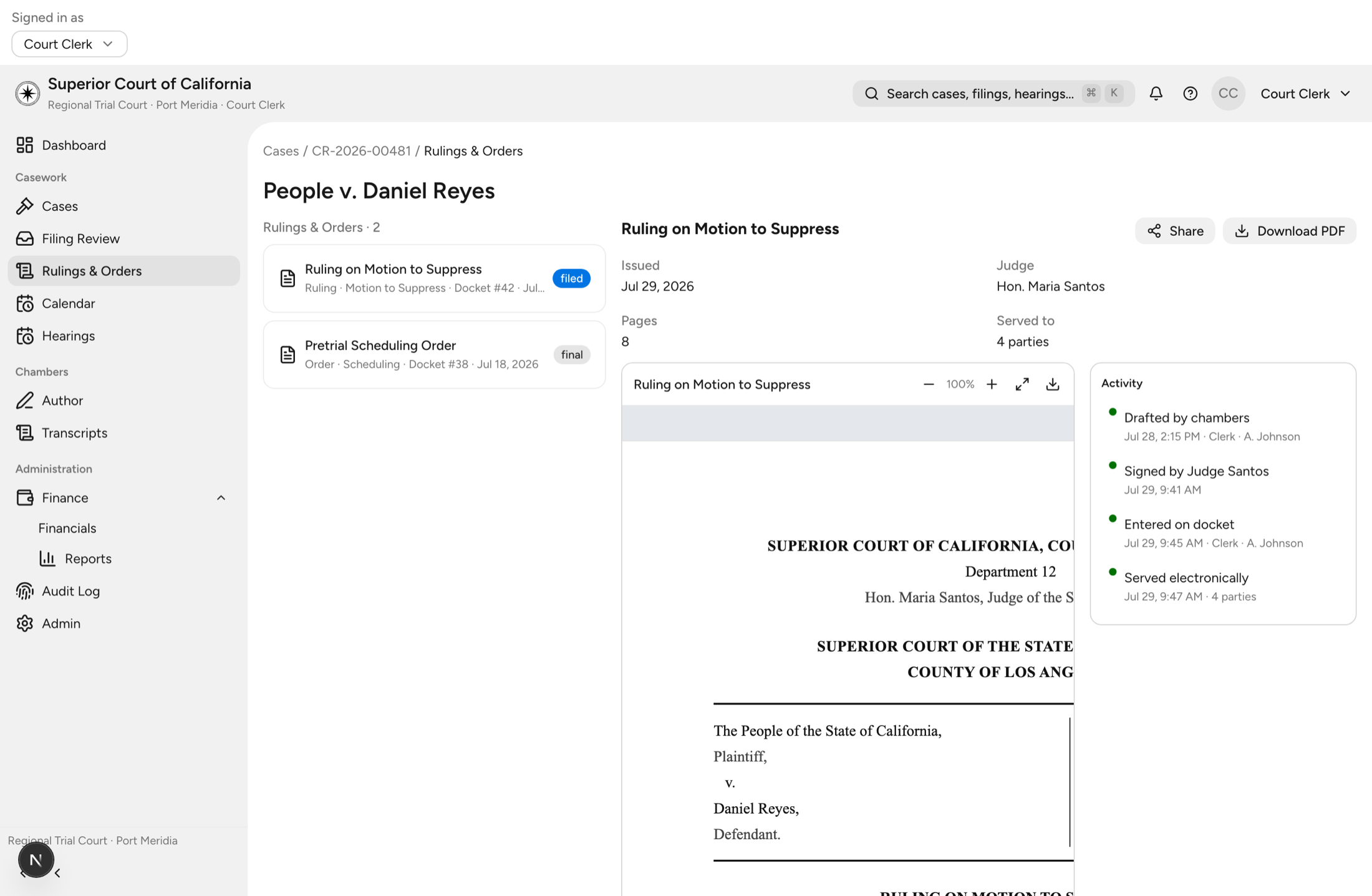Screen dimensions: 1372x896
Task: Click Download PDF button
Action: click(x=1289, y=231)
